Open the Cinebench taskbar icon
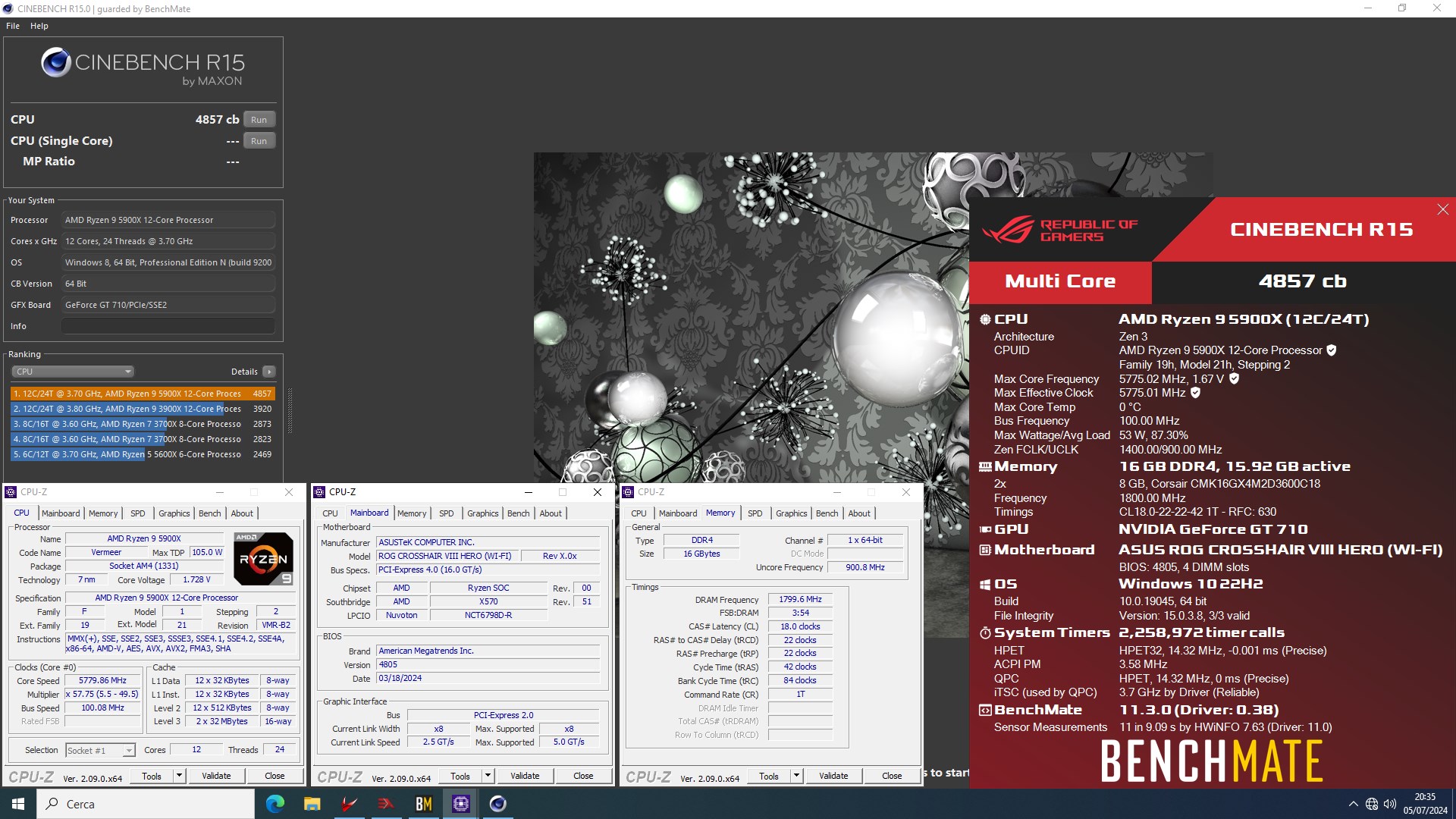The image size is (1456, 819). [x=497, y=804]
